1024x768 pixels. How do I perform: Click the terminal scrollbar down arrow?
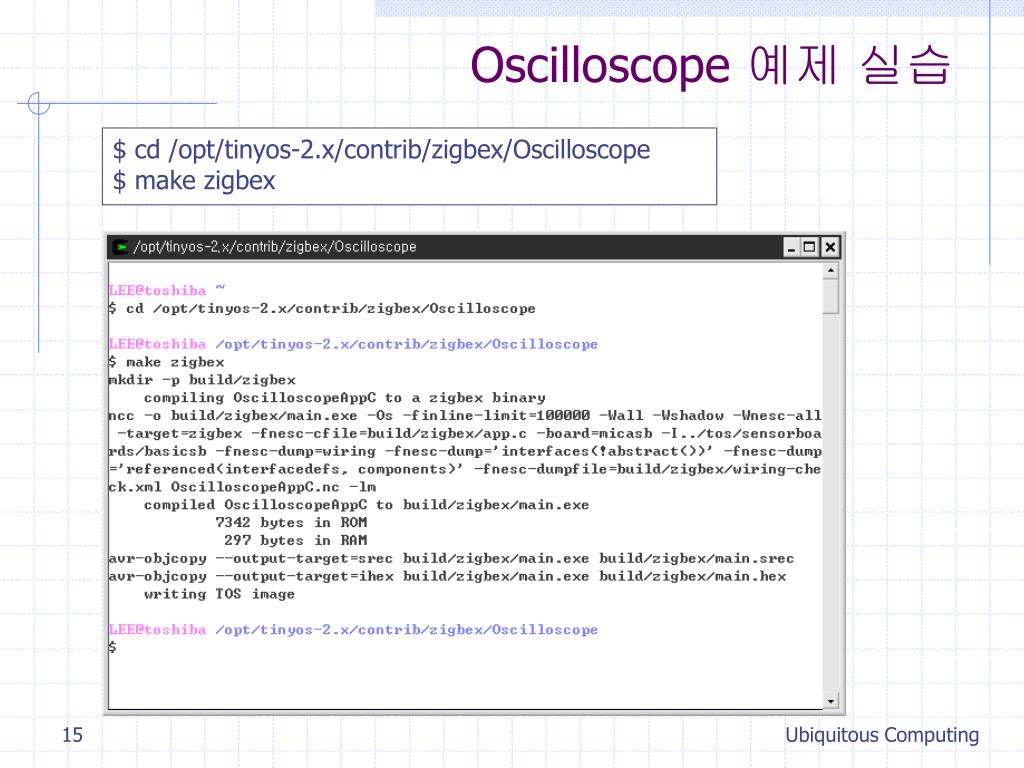click(831, 701)
